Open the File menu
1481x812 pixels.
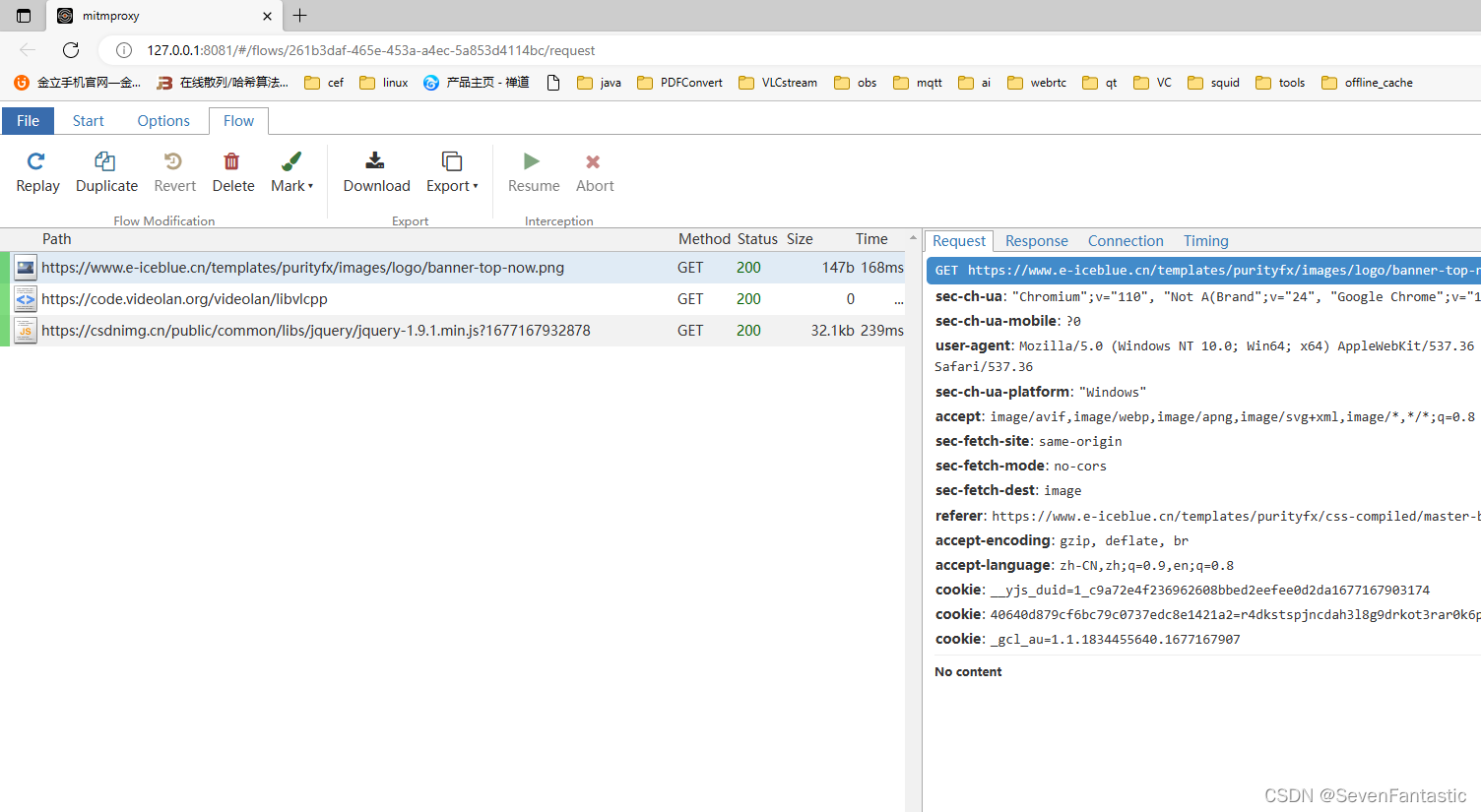[x=28, y=121]
